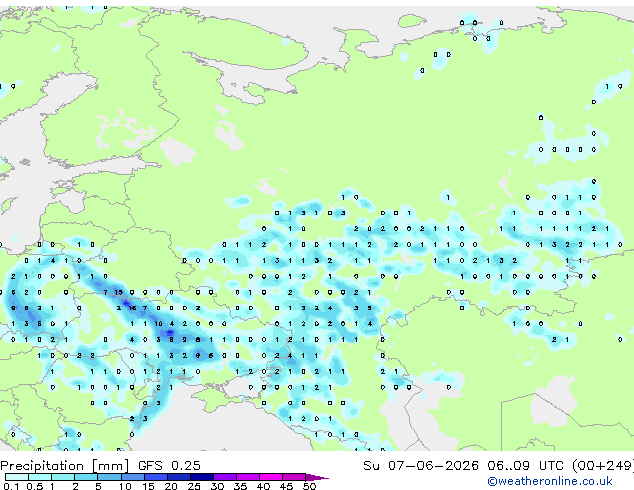Select the 25 mm dark navy legend swatch
This screenshot has width=634, height=490.
(x=202, y=477)
